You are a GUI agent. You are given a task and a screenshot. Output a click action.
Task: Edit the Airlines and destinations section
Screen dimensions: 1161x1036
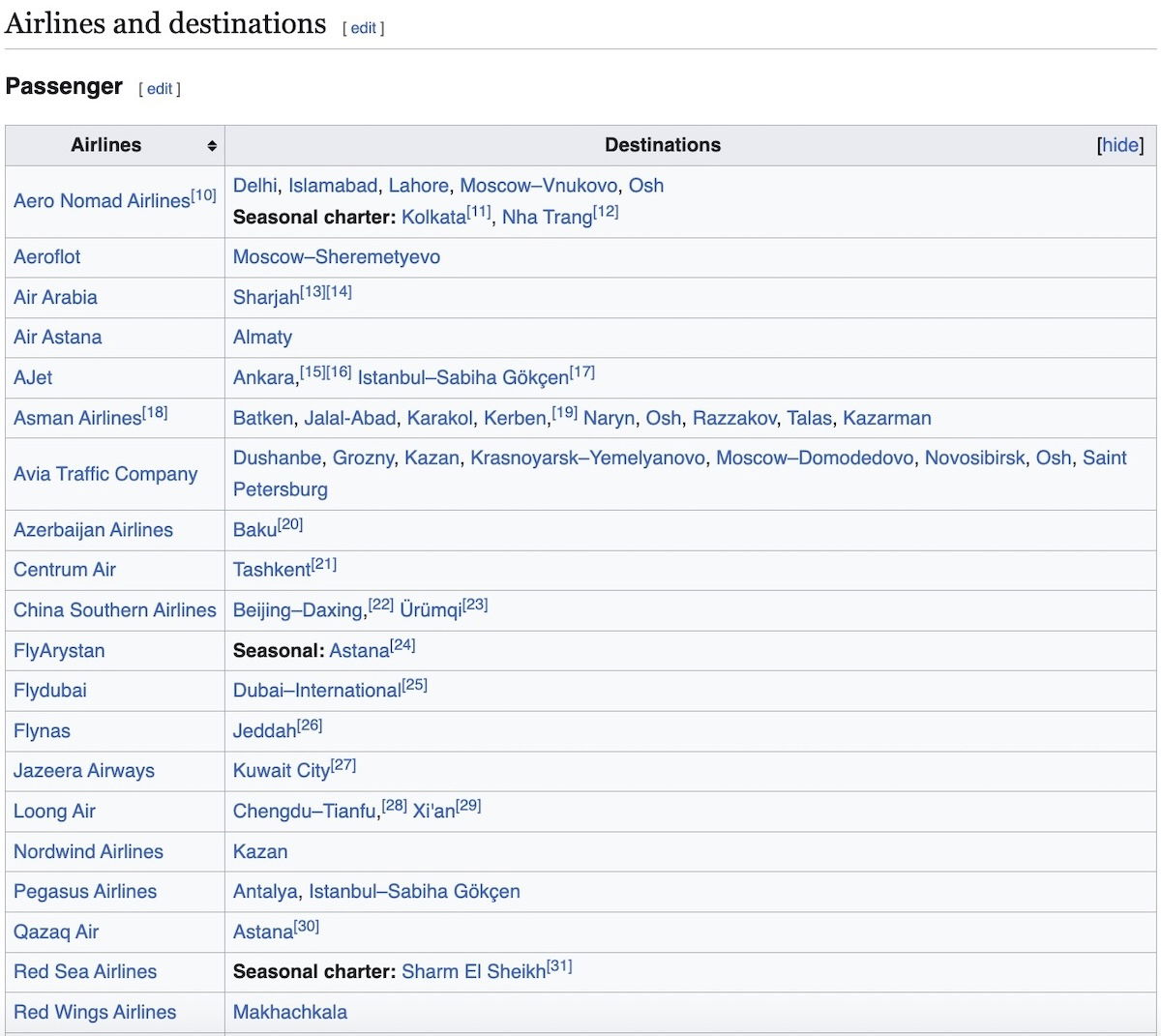tap(364, 28)
